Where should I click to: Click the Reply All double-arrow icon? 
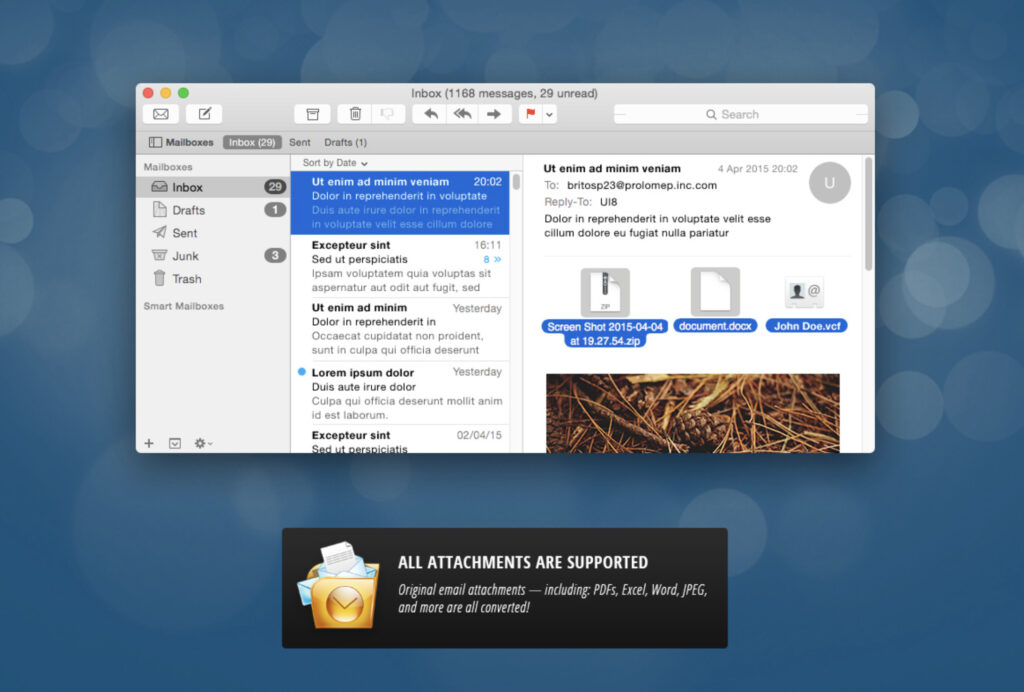point(461,114)
